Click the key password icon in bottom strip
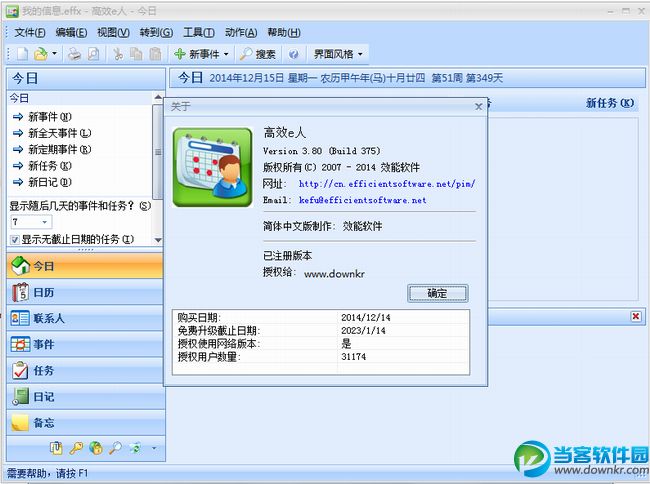650x484 pixels. 76,448
